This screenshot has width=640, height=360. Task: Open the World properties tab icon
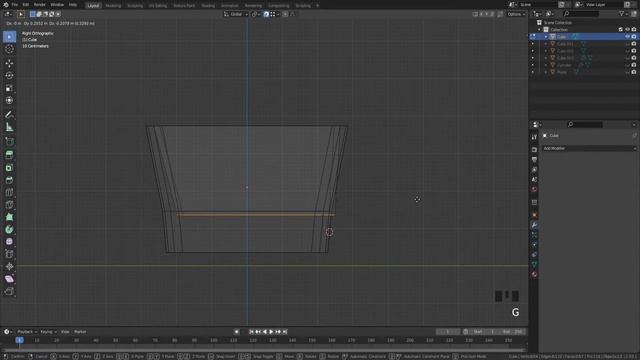(x=534, y=189)
